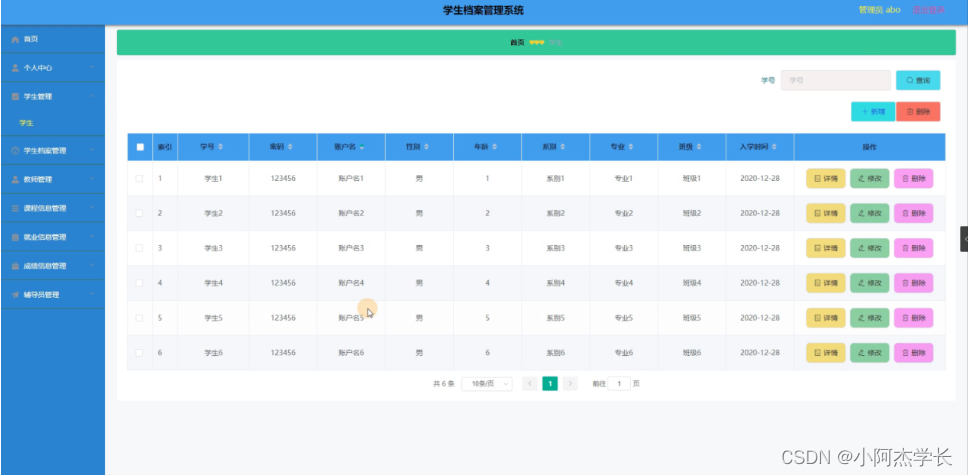Sort the table by 年龄 column
The width and height of the screenshot is (968, 476).
(494, 147)
